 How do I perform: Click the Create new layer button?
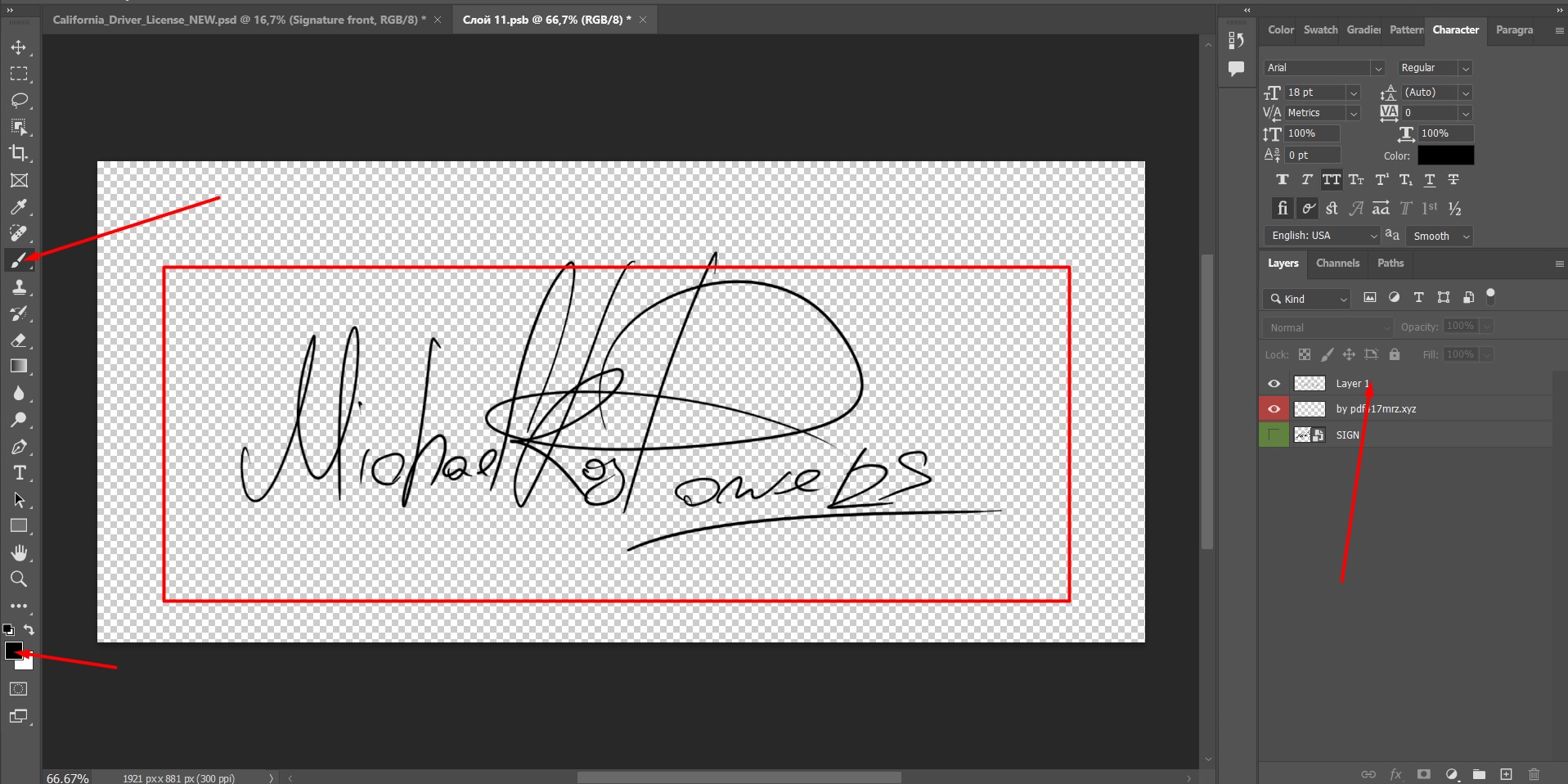click(x=1505, y=774)
